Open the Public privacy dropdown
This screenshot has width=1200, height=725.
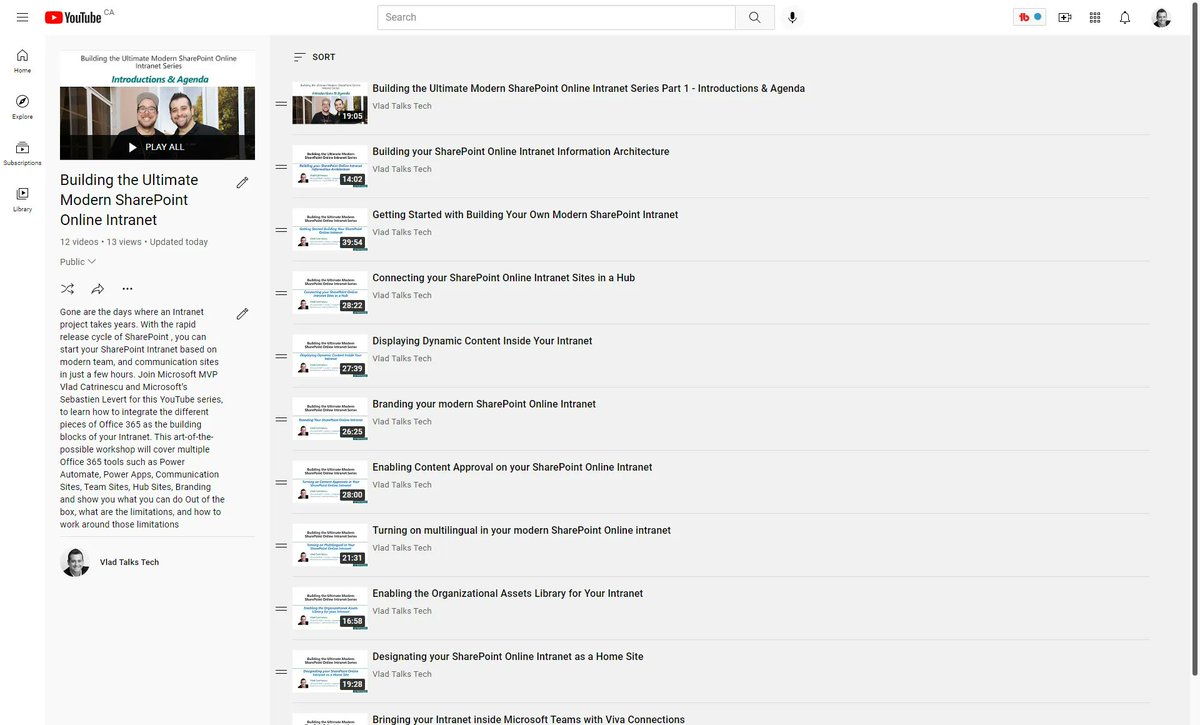click(x=78, y=262)
